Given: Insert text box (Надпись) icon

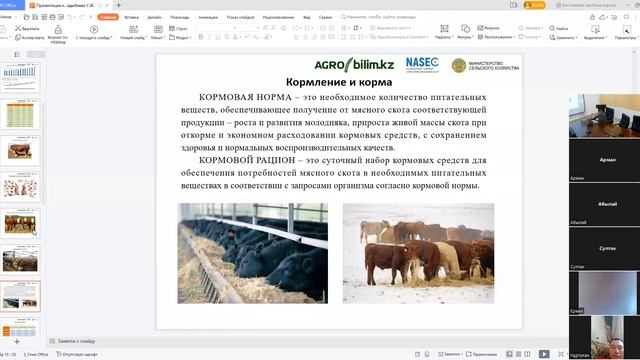Looking at the screenshot, I should 444,29.
